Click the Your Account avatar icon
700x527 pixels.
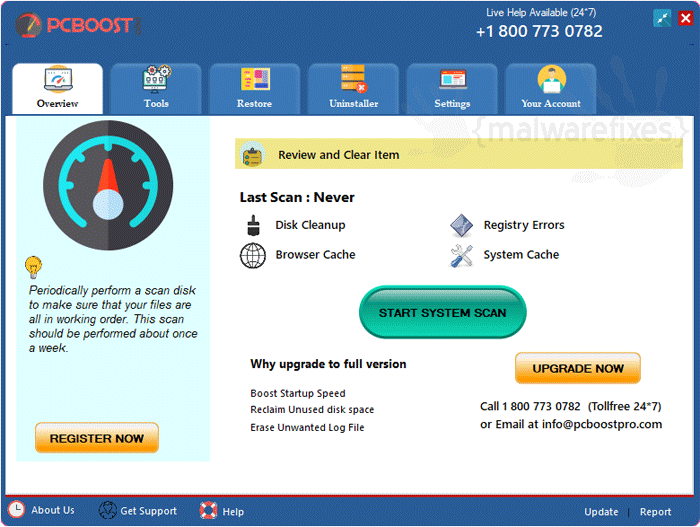[552, 79]
